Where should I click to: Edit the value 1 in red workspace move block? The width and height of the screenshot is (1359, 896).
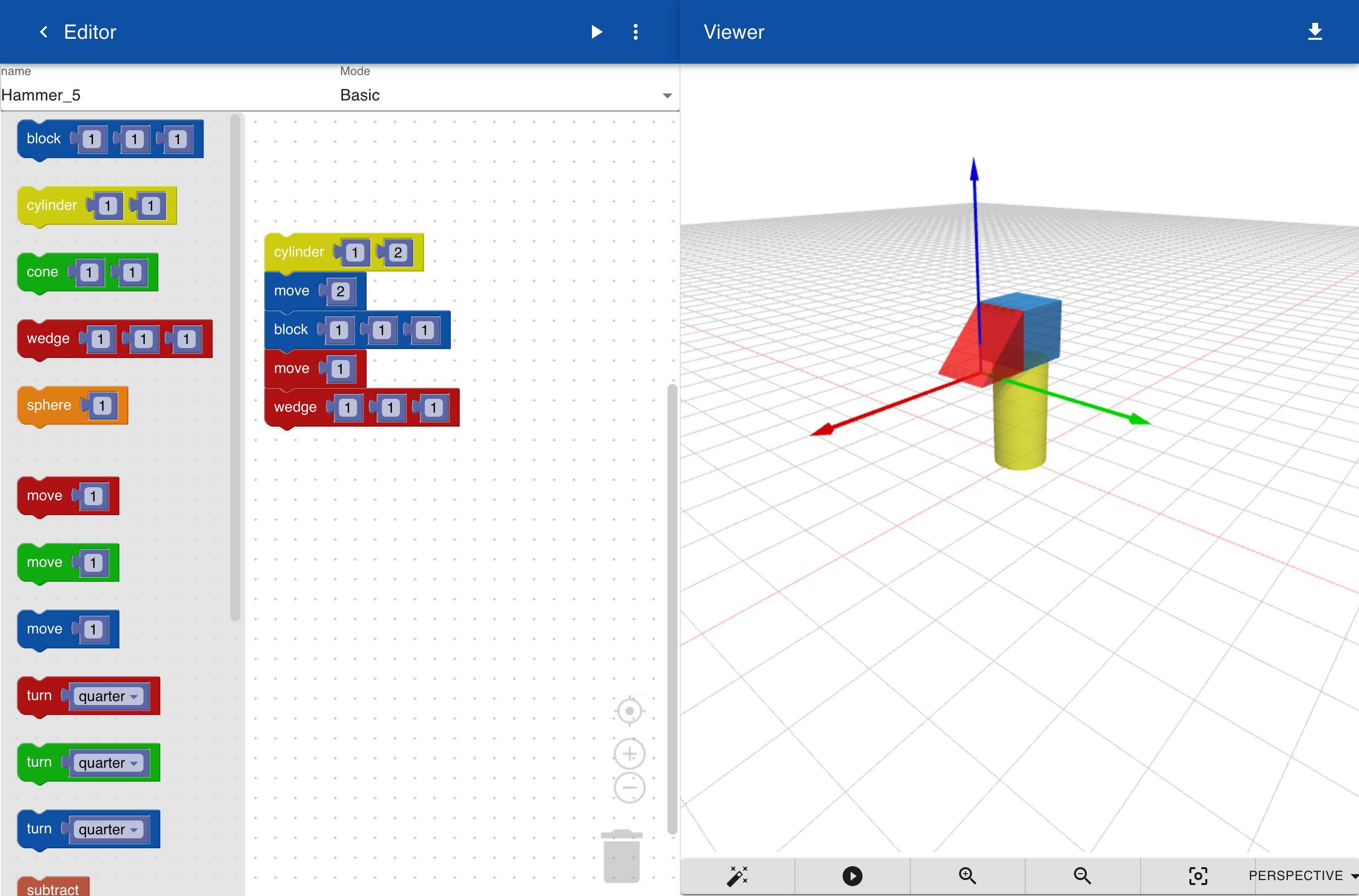[340, 369]
